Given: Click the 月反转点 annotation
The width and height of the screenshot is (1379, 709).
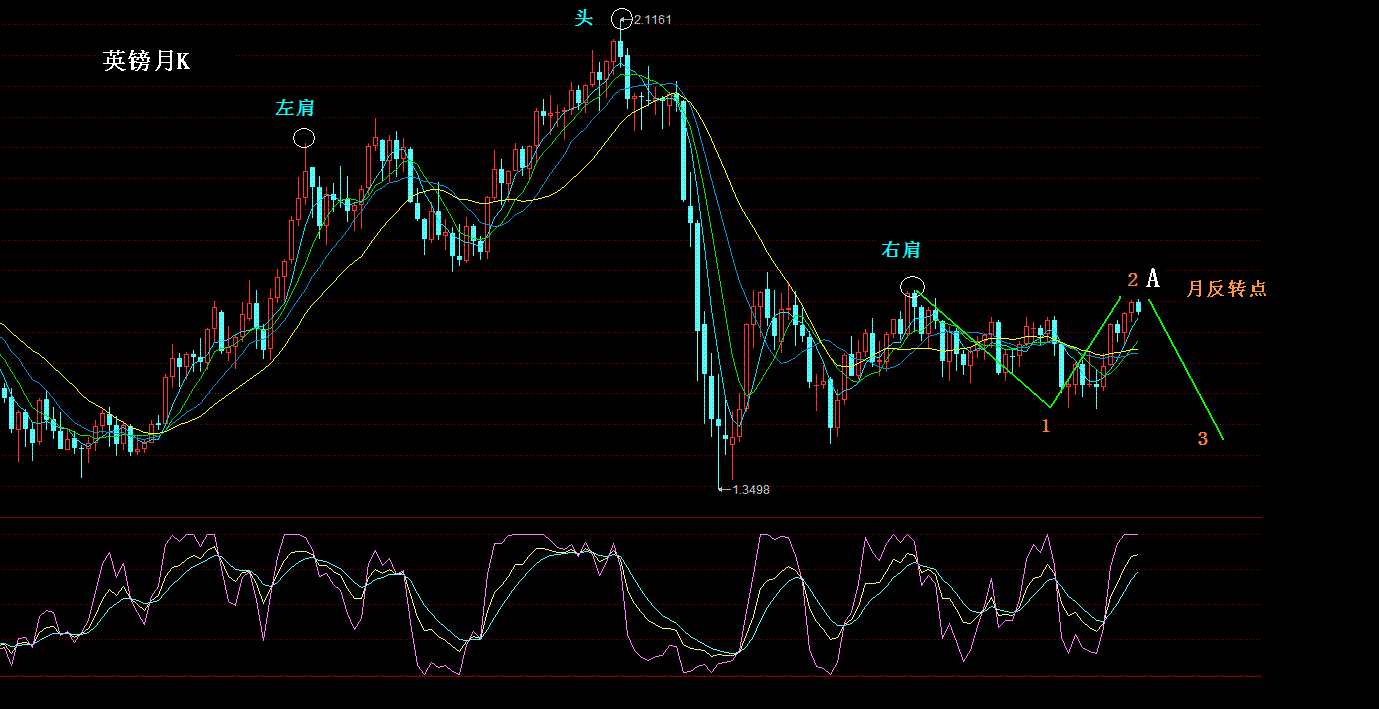Looking at the screenshot, I should tap(1226, 289).
